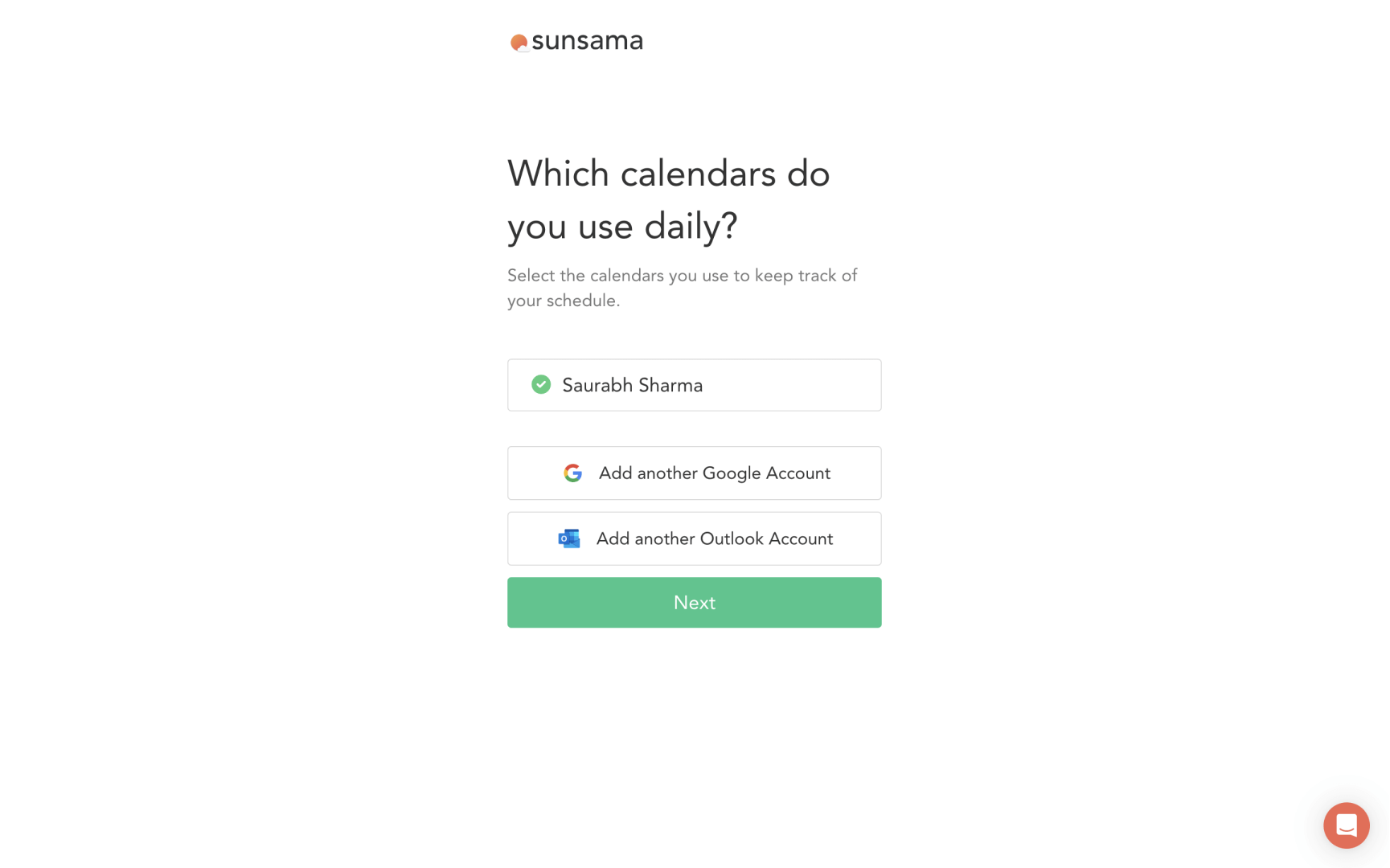
Task: Click the word "Saurabh" in calendar row
Action: pyautogui.click(x=597, y=386)
